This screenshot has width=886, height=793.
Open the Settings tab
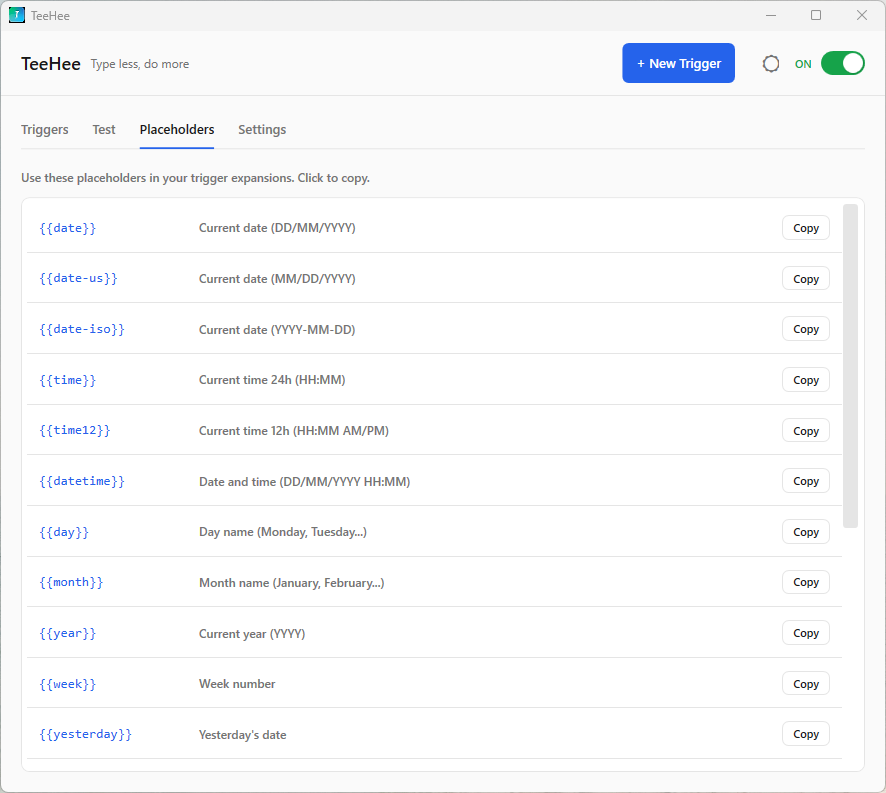(x=262, y=129)
